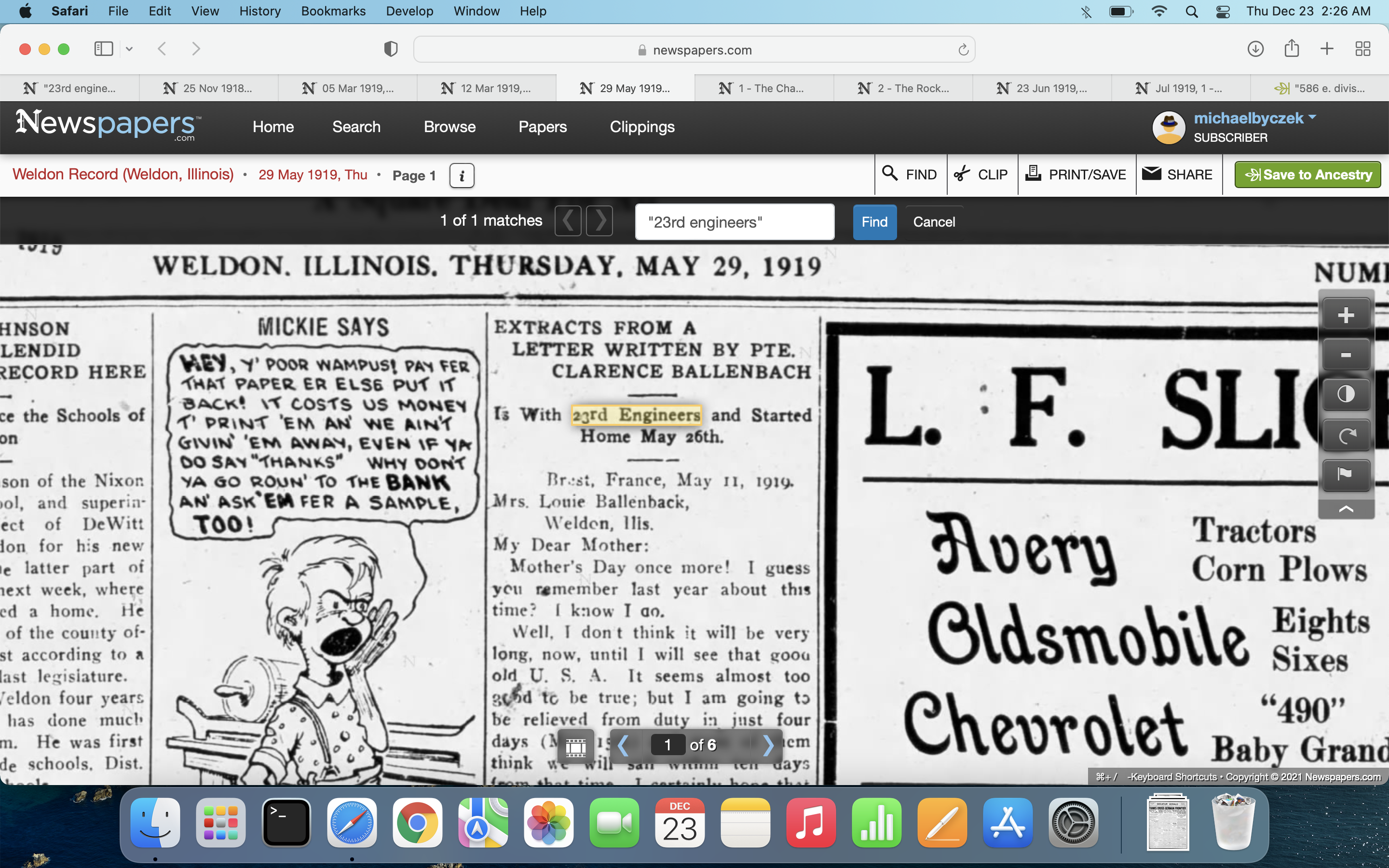Go to the next newspaper page arrow
The image size is (1389, 868).
click(x=769, y=745)
